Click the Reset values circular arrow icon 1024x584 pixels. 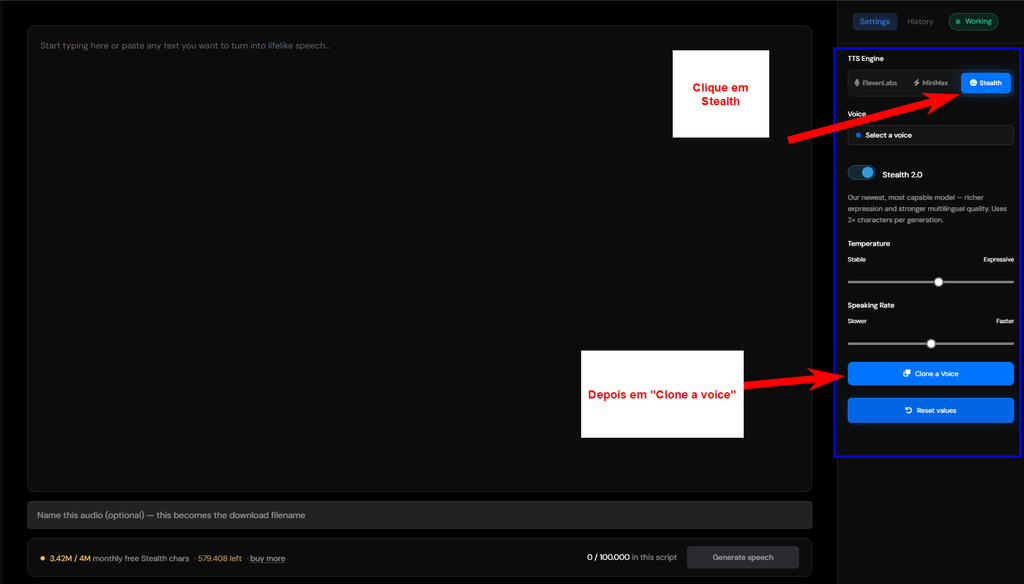pyautogui.click(x=908, y=410)
